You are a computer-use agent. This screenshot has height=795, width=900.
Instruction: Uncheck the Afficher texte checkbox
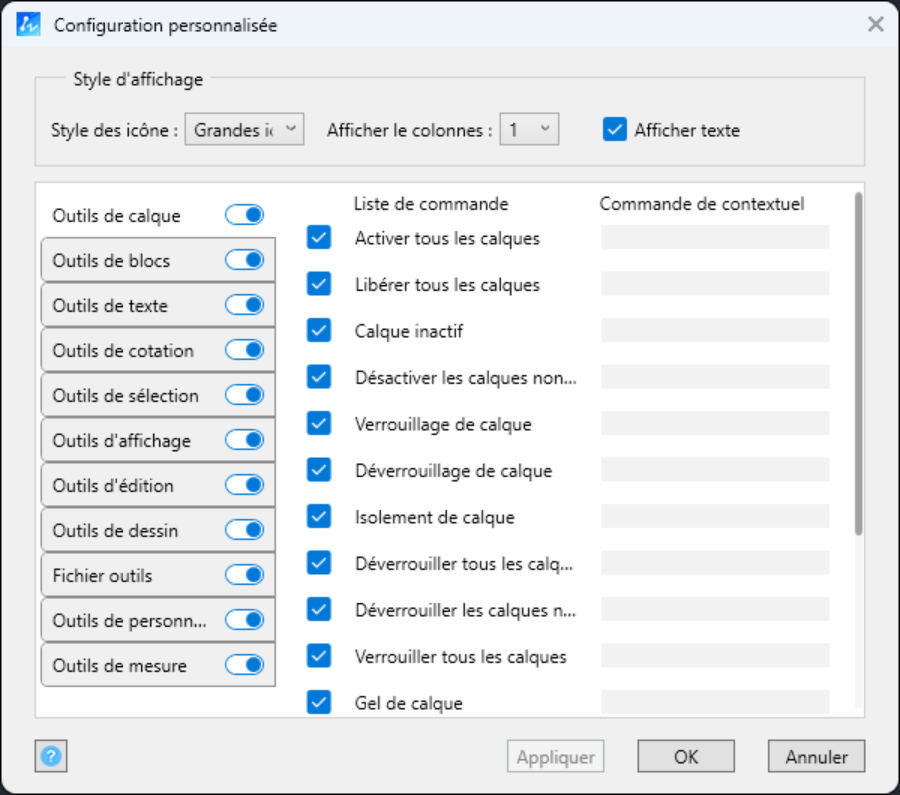click(615, 130)
